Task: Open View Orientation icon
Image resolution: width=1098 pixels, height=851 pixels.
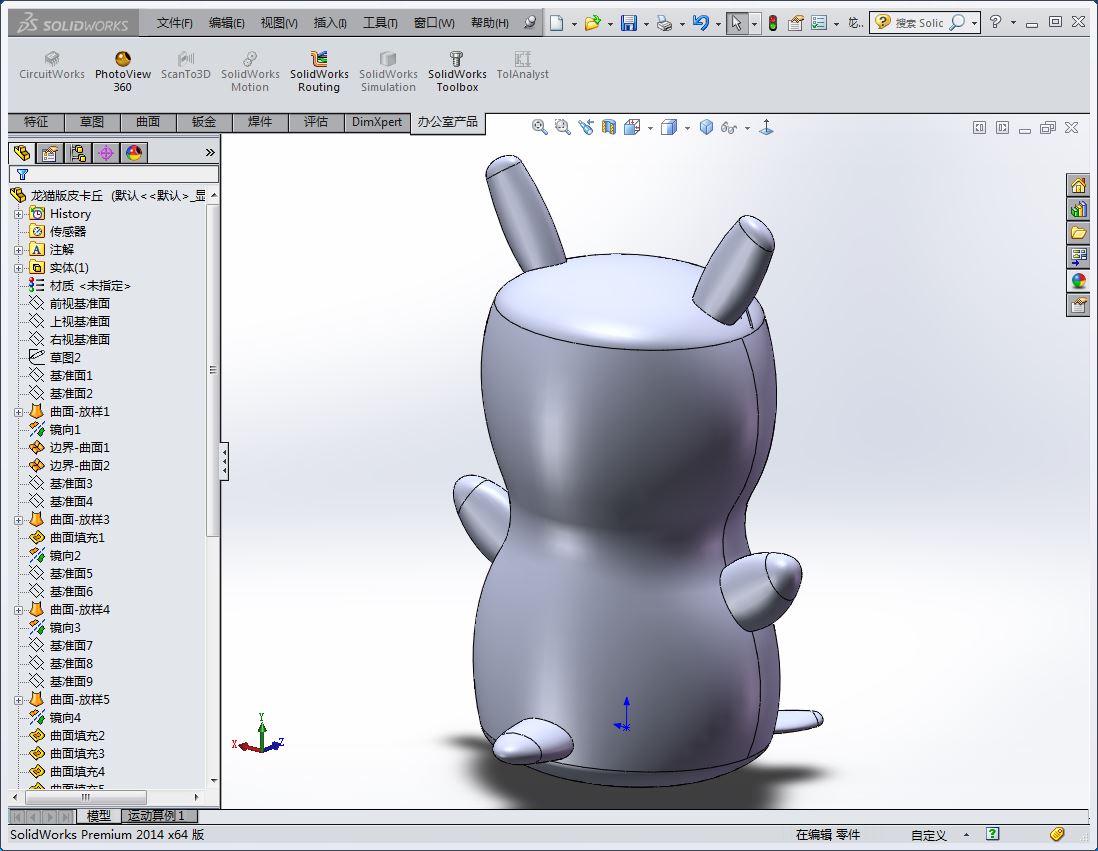Action: pyautogui.click(x=632, y=127)
